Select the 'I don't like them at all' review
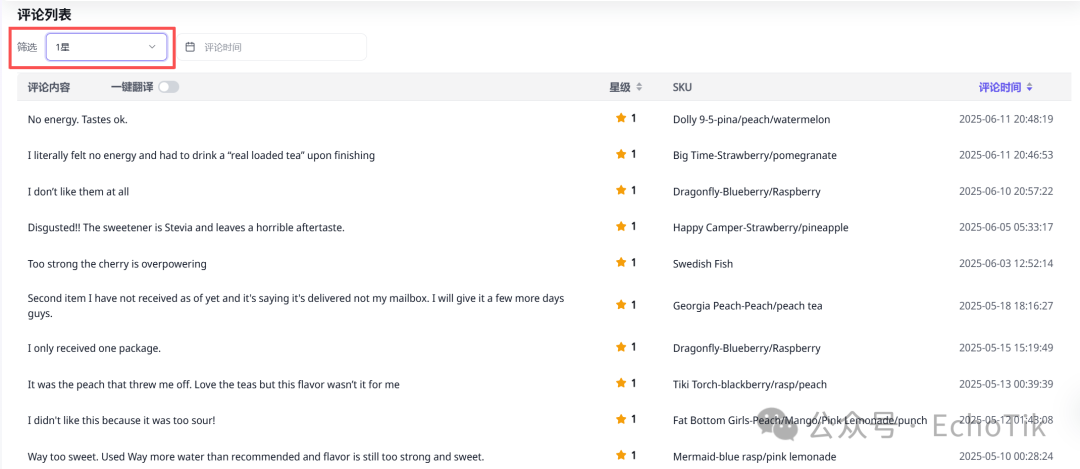The height and width of the screenshot is (469, 1080). [x=79, y=191]
